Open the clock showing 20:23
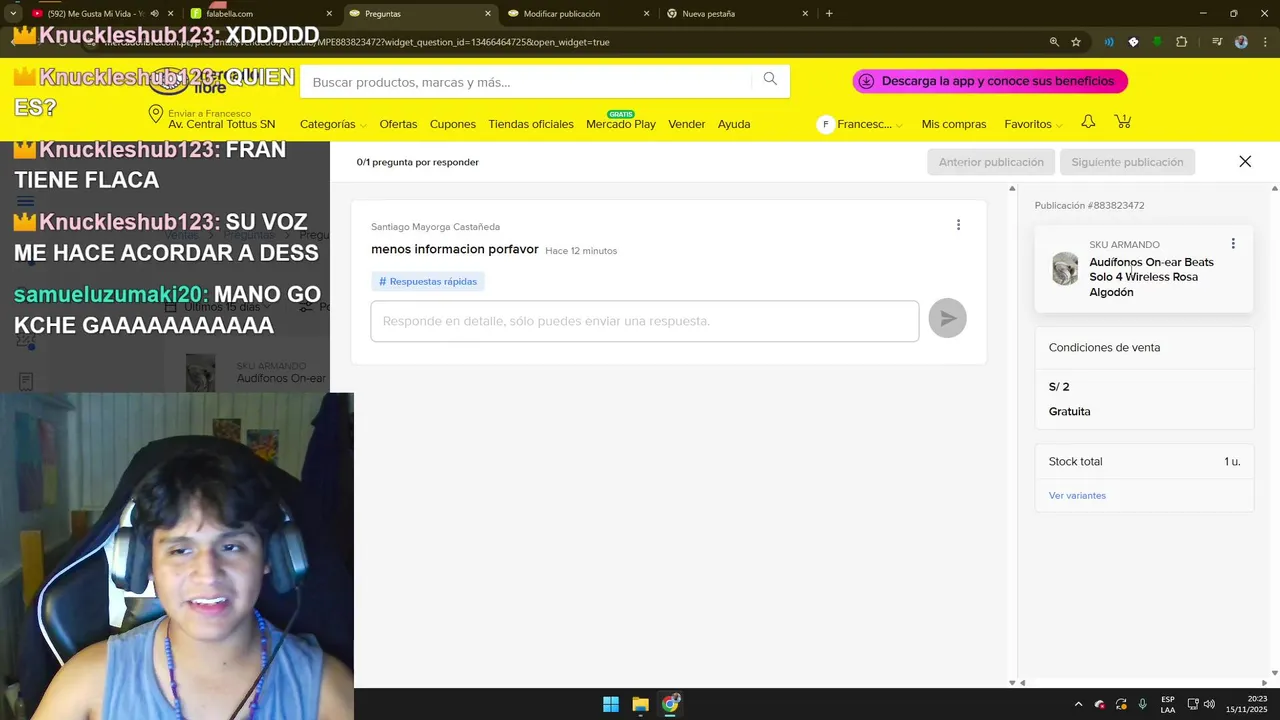Image resolution: width=1280 pixels, height=720 pixels. pos(1246,704)
